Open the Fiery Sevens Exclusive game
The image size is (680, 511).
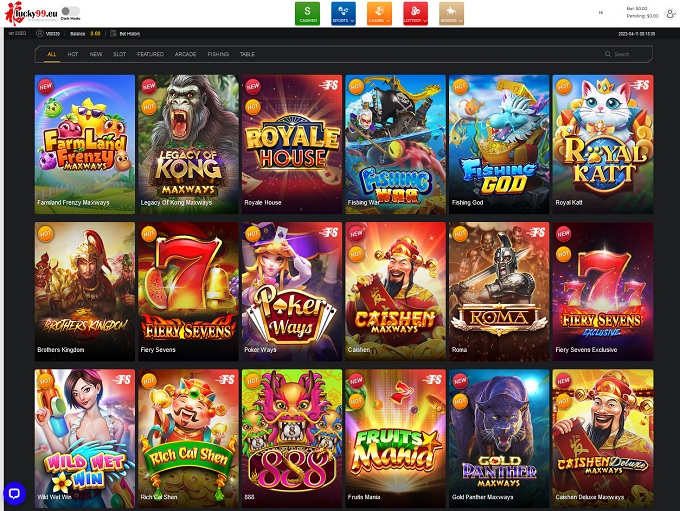coord(603,292)
